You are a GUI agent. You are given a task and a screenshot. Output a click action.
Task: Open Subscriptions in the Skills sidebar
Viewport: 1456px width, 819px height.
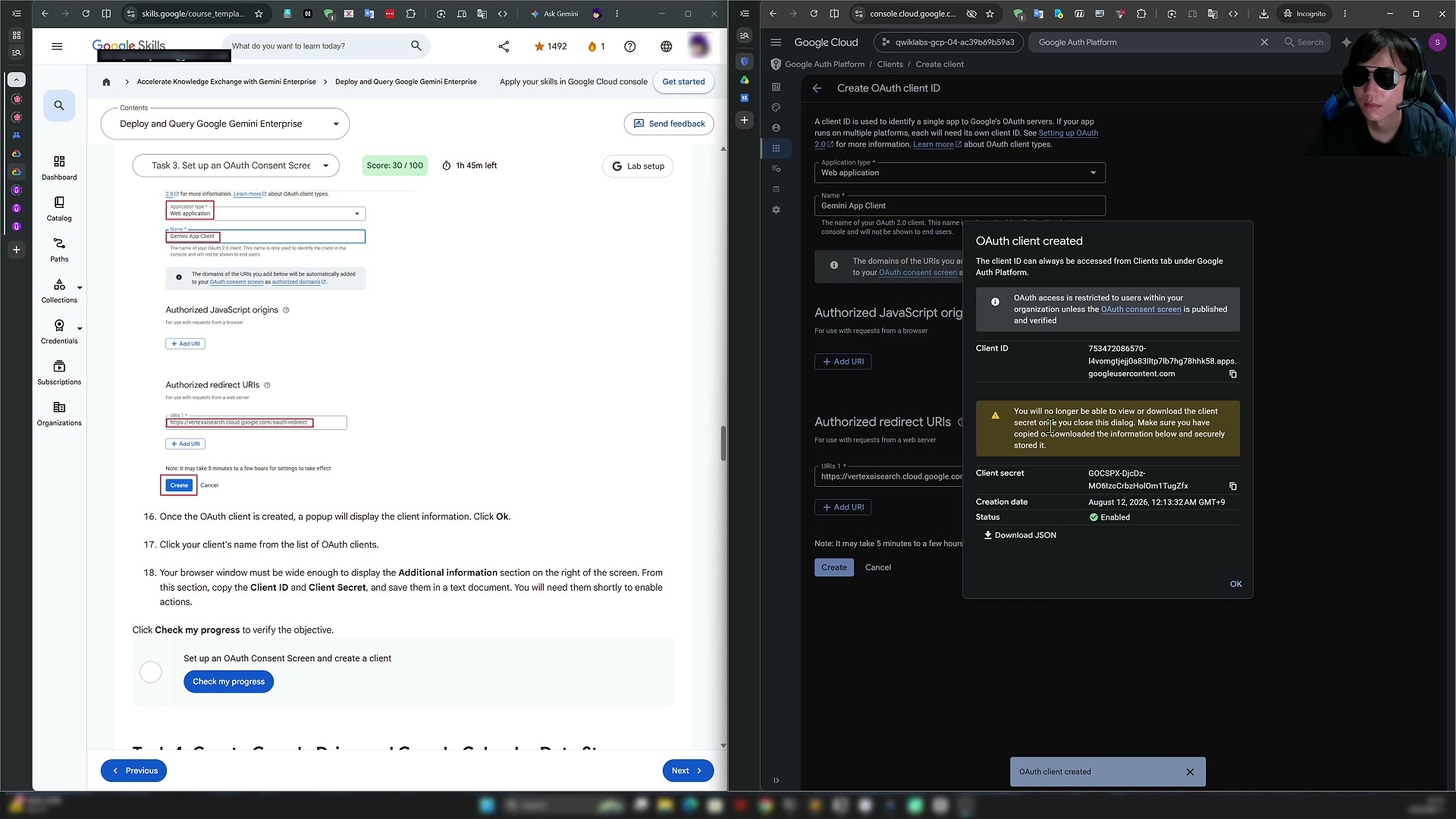tap(59, 373)
